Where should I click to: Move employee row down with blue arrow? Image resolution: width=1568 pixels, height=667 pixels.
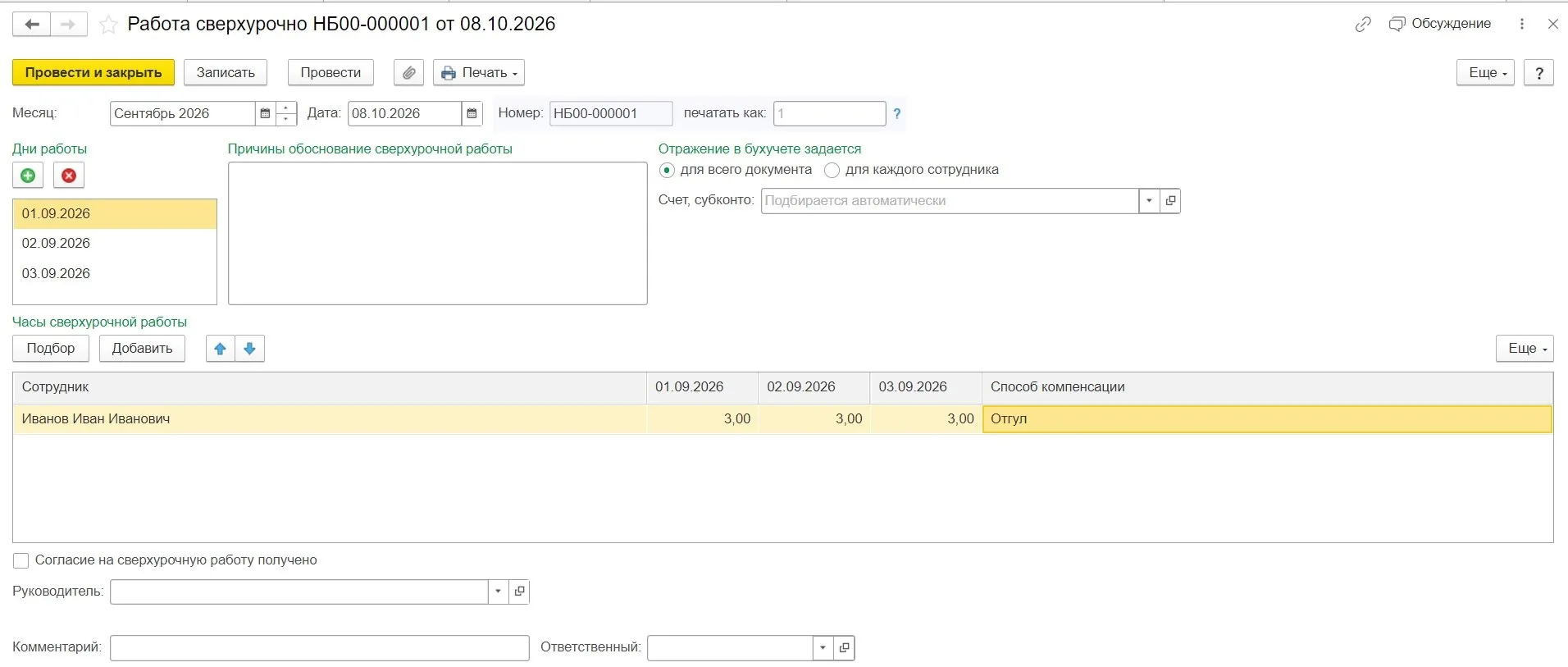250,348
